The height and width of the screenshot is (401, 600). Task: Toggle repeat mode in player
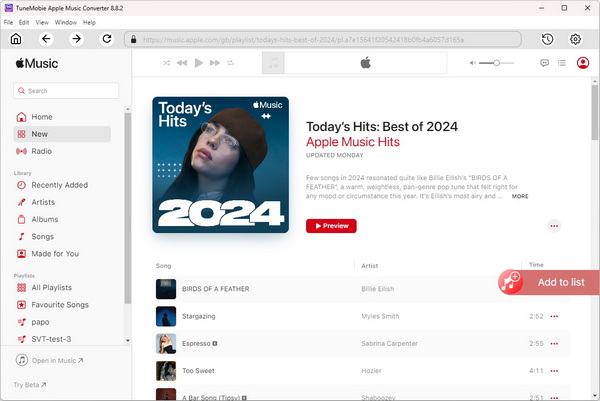230,63
